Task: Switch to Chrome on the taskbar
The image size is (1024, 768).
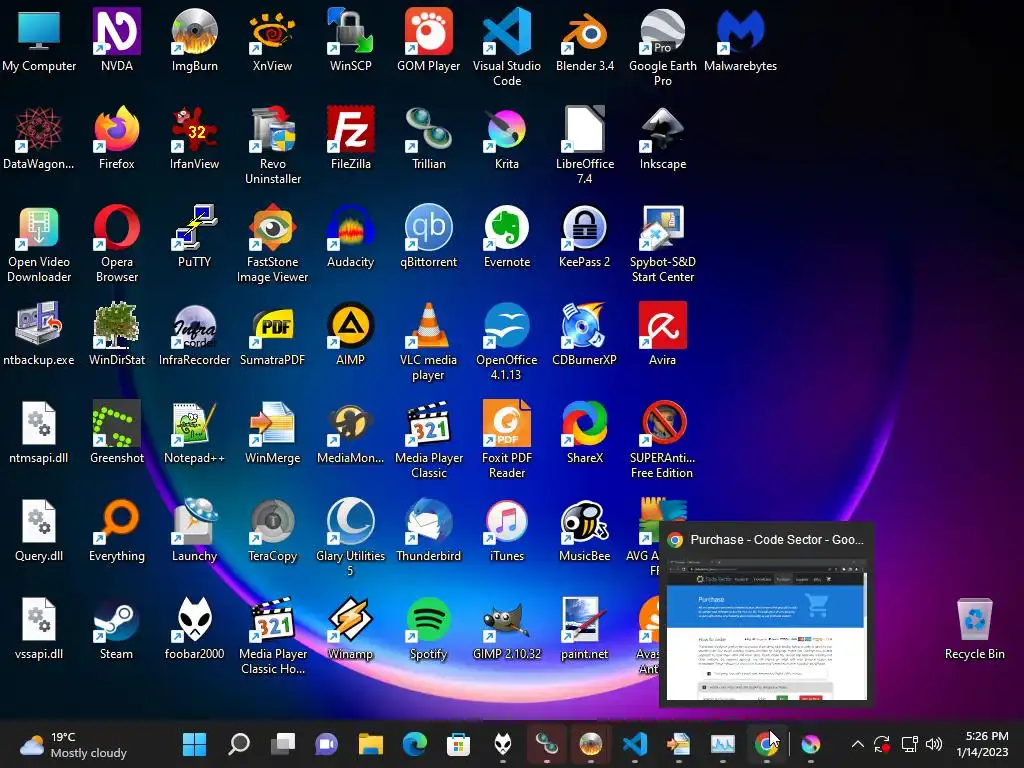Action: tap(766, 744)
